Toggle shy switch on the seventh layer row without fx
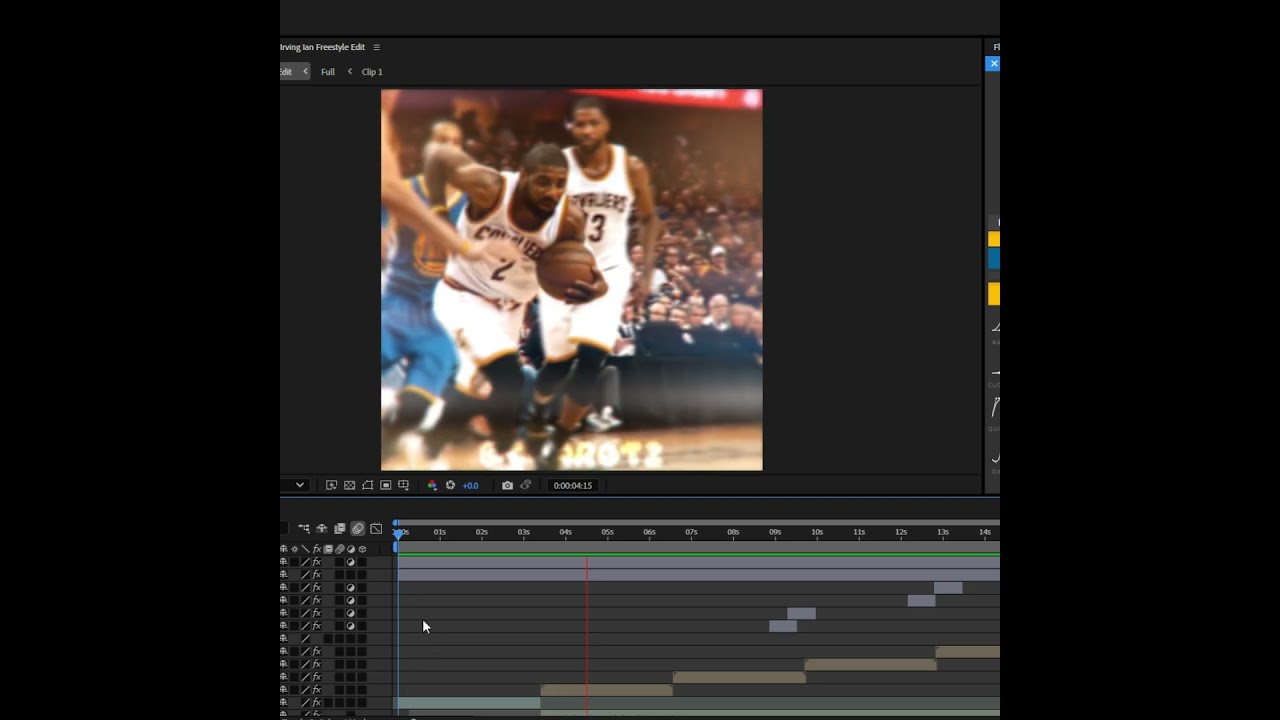 (283, 639)
